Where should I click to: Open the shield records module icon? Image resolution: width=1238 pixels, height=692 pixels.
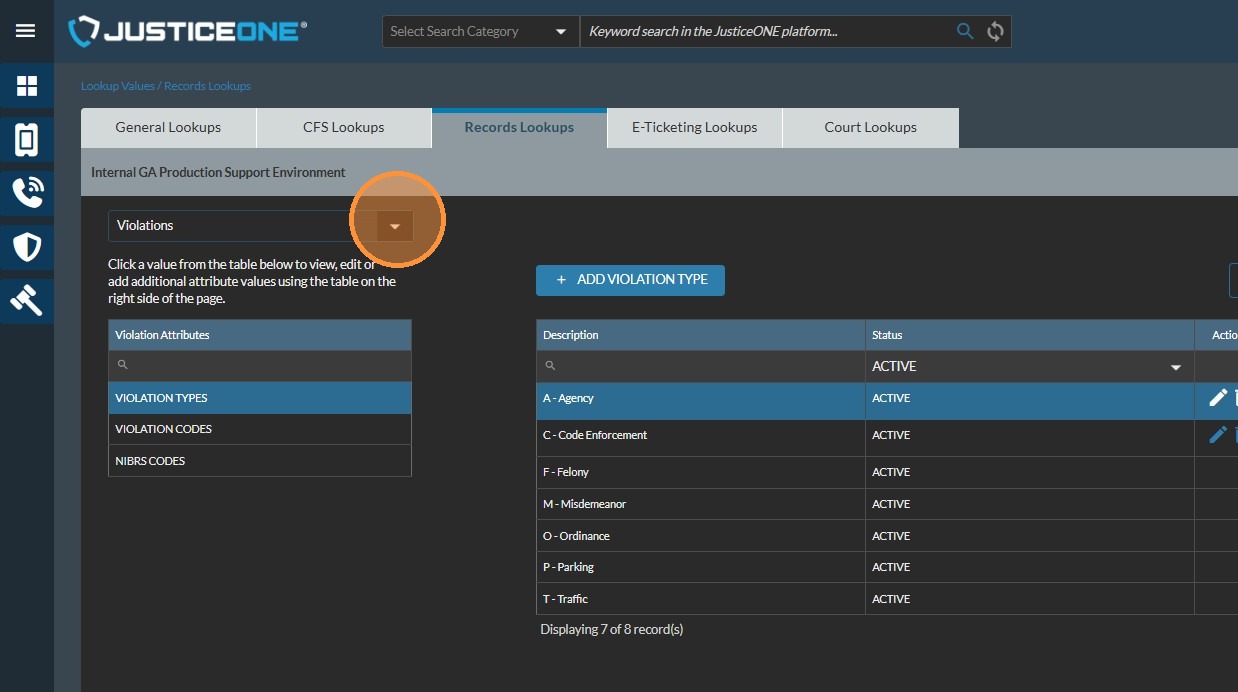click(x=26, y=246)
